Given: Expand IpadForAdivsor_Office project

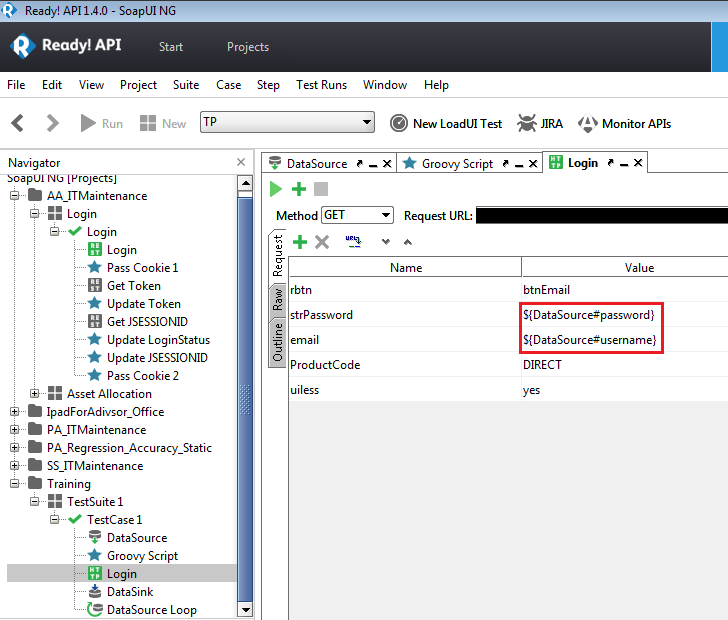Looking at the screenshot, I should coord(15,411).
